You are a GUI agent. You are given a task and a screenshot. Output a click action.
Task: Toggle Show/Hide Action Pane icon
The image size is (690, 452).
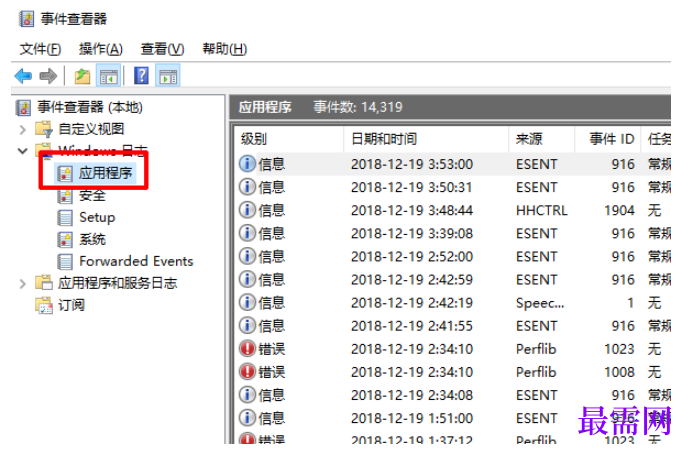(168, 76)
